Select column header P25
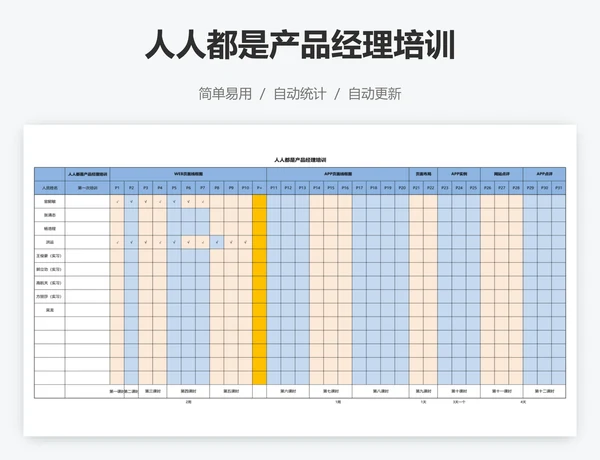600x460 pixels. 473,188
